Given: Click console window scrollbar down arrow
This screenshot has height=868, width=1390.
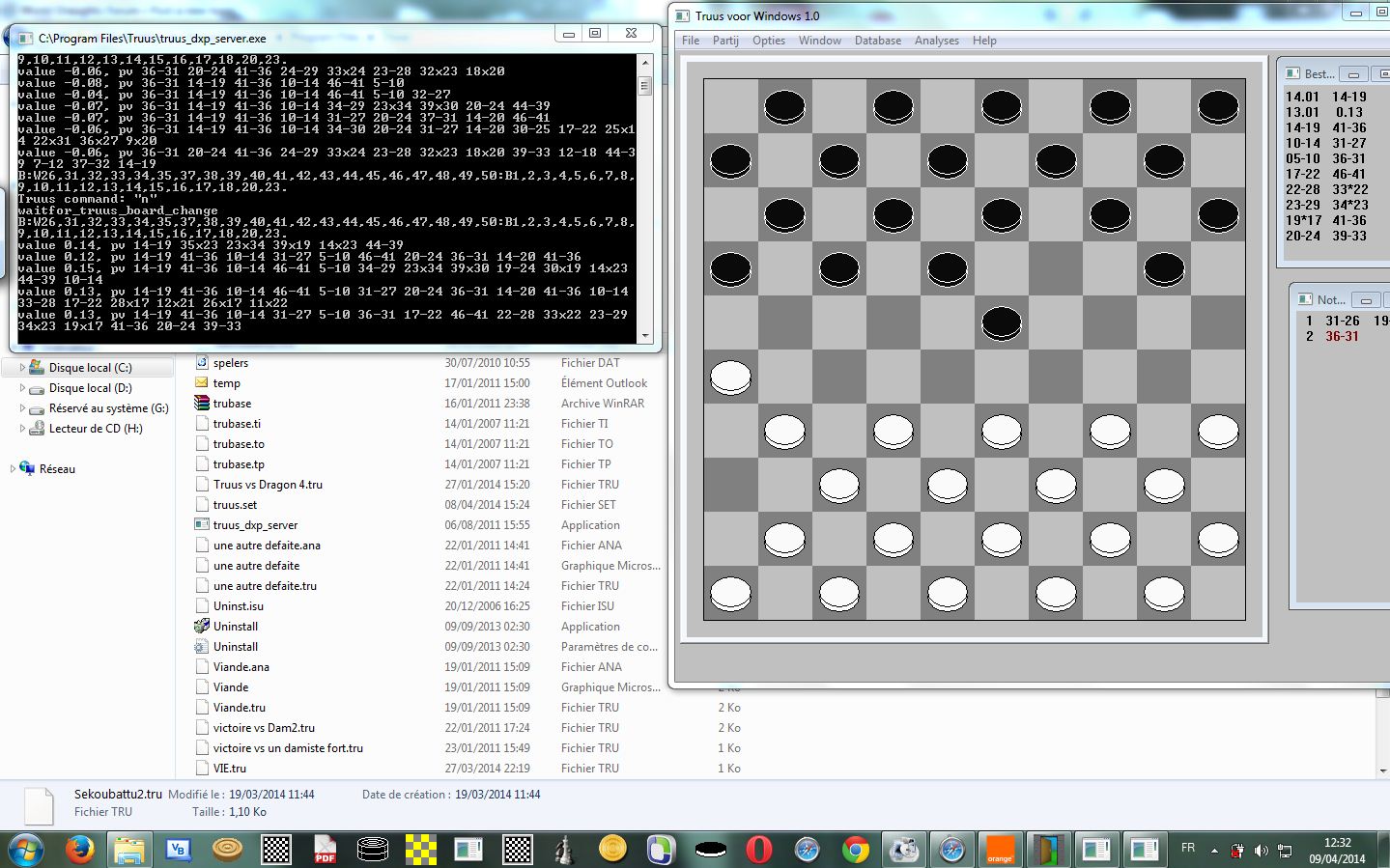Looking at the screenshot, I should (x=645, y=336).
